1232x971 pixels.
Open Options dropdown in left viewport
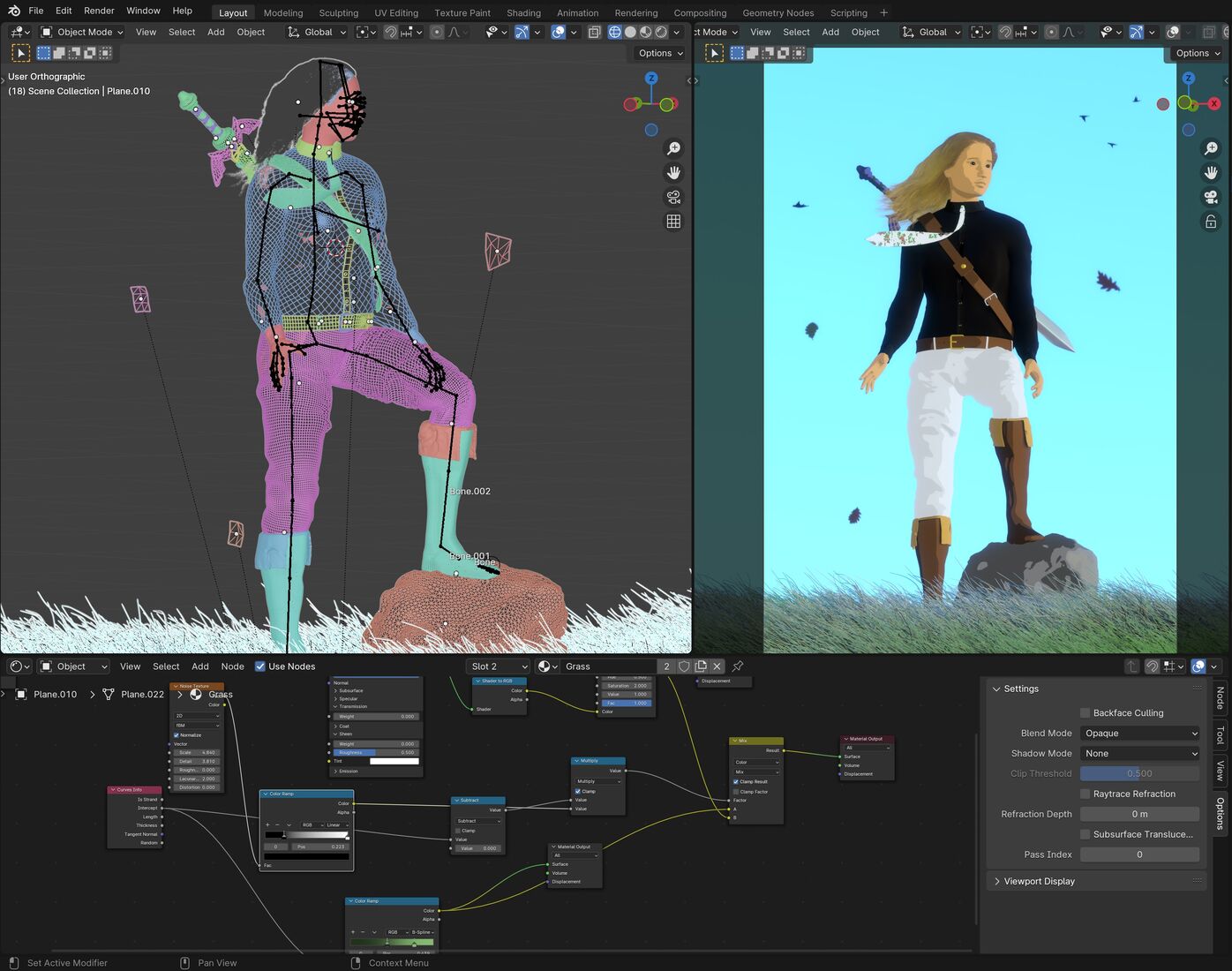coord(660,53)
